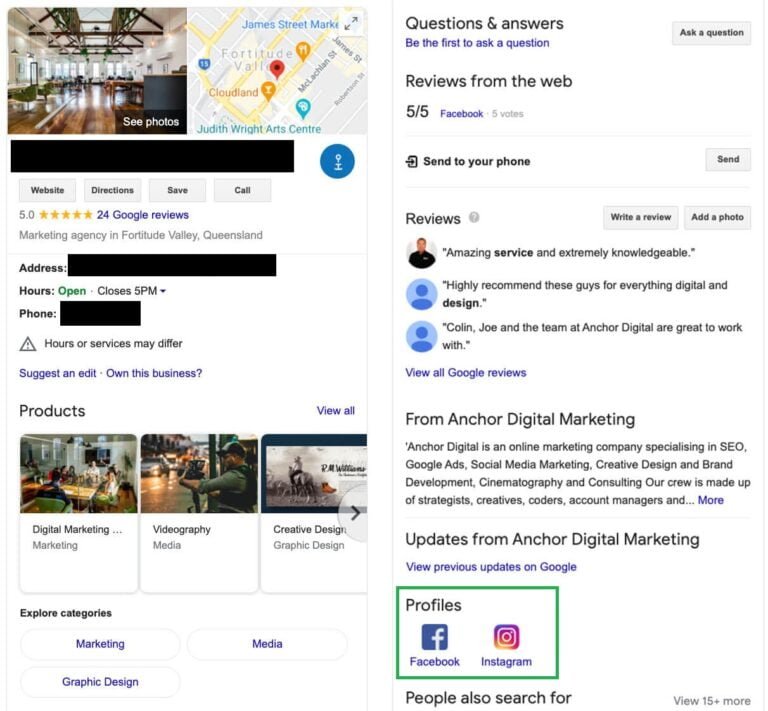
Task: Select the Graphic Design category chip
Action: click(100, 682)
